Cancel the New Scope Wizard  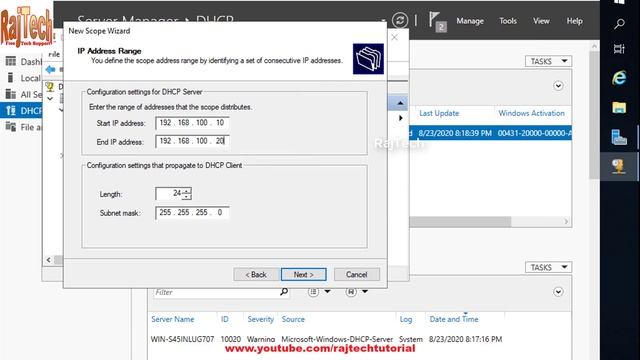pyautogui.click(x=357, y=275)
